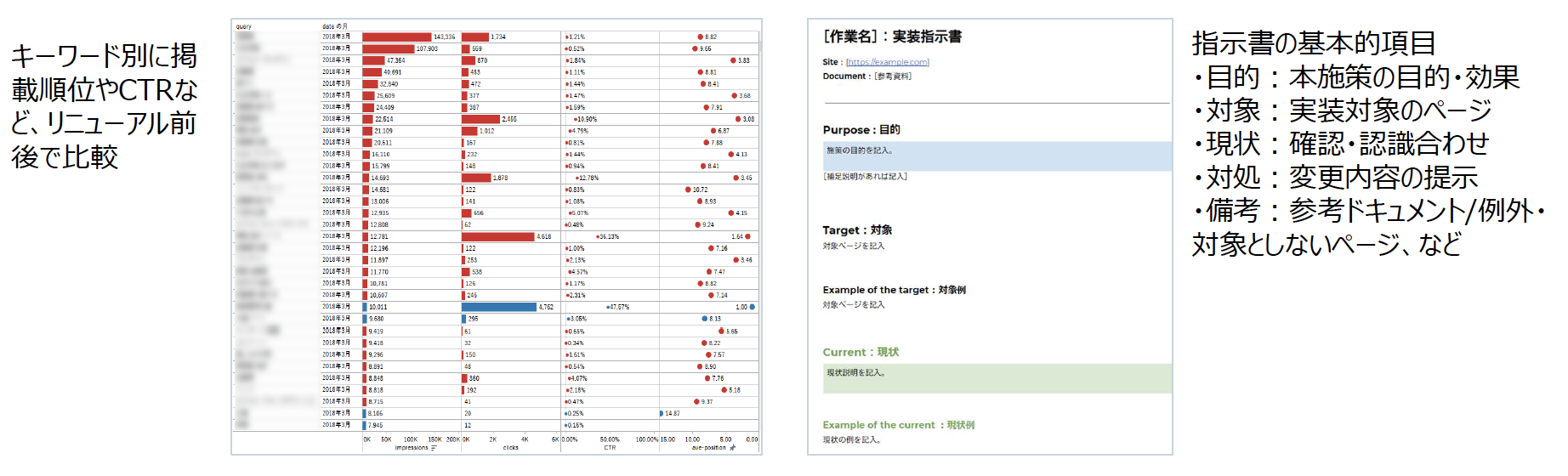Viewport: 1568px width, 476px height.
Task: Click the ave-position axis label
Action: (x=709, y=448)
